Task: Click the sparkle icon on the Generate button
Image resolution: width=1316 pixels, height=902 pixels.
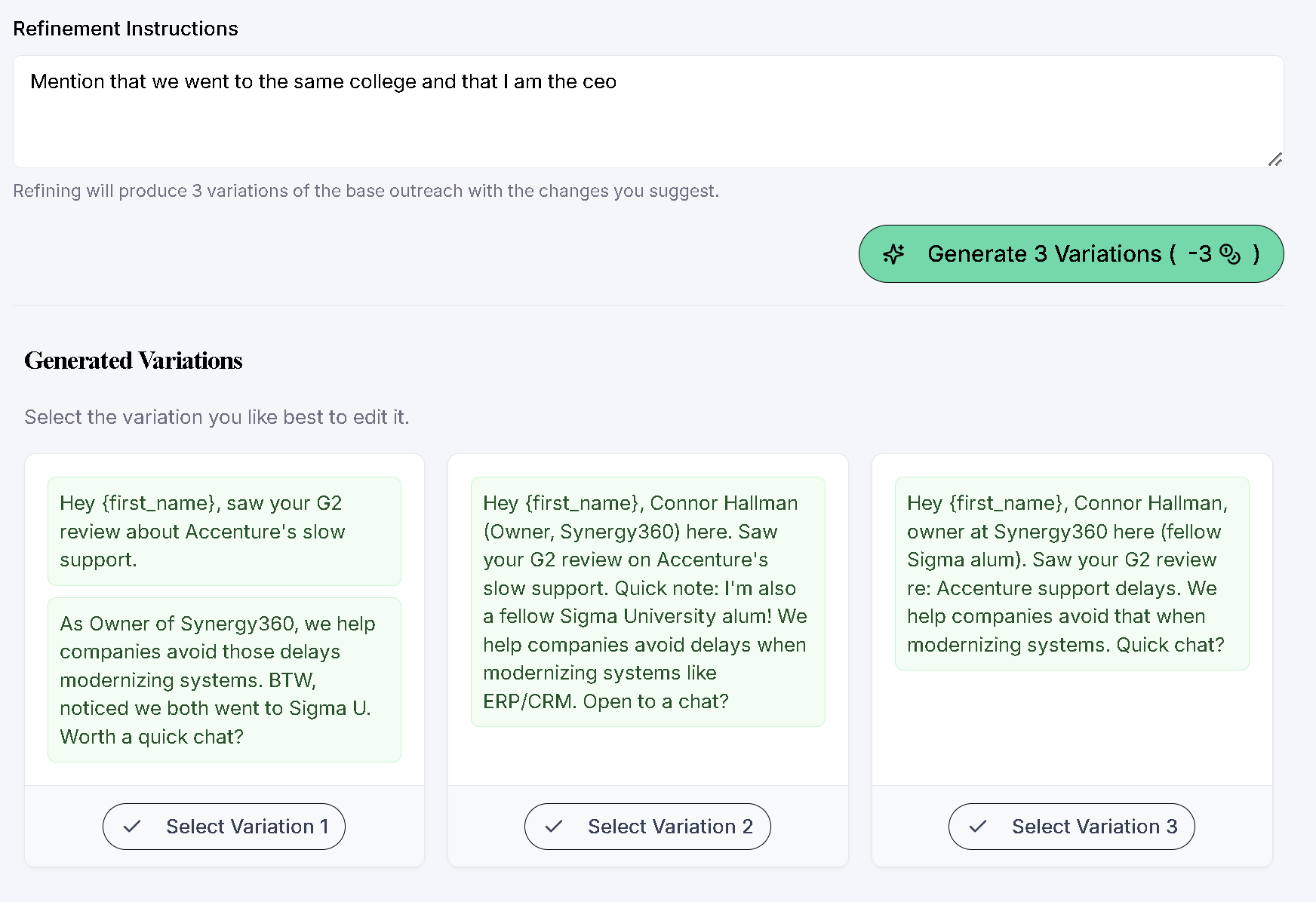Action: tap(893, 254)
